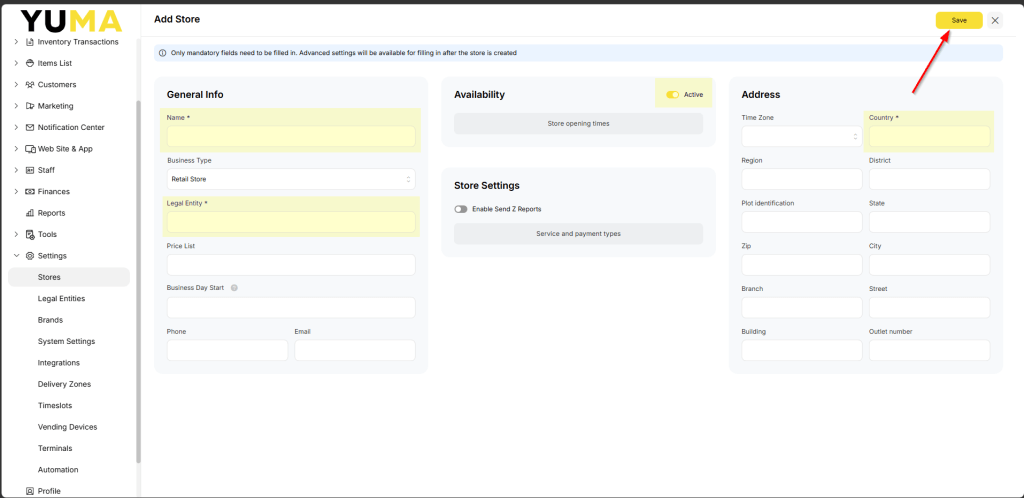Open Legal Entities settings page

pos(61,298)
